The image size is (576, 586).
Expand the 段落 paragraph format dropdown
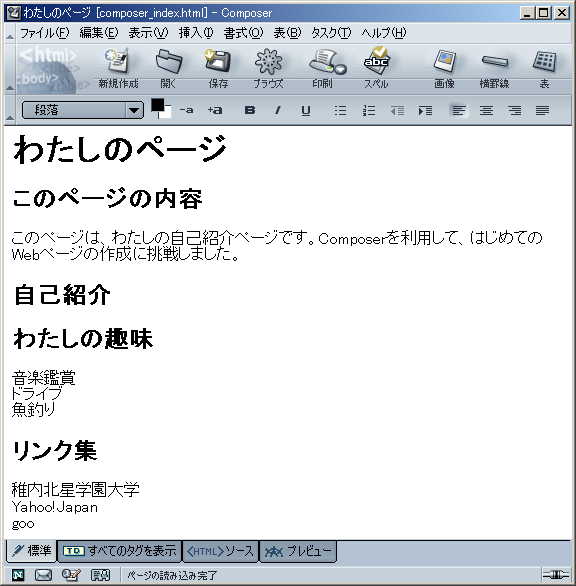click(134, 110)
